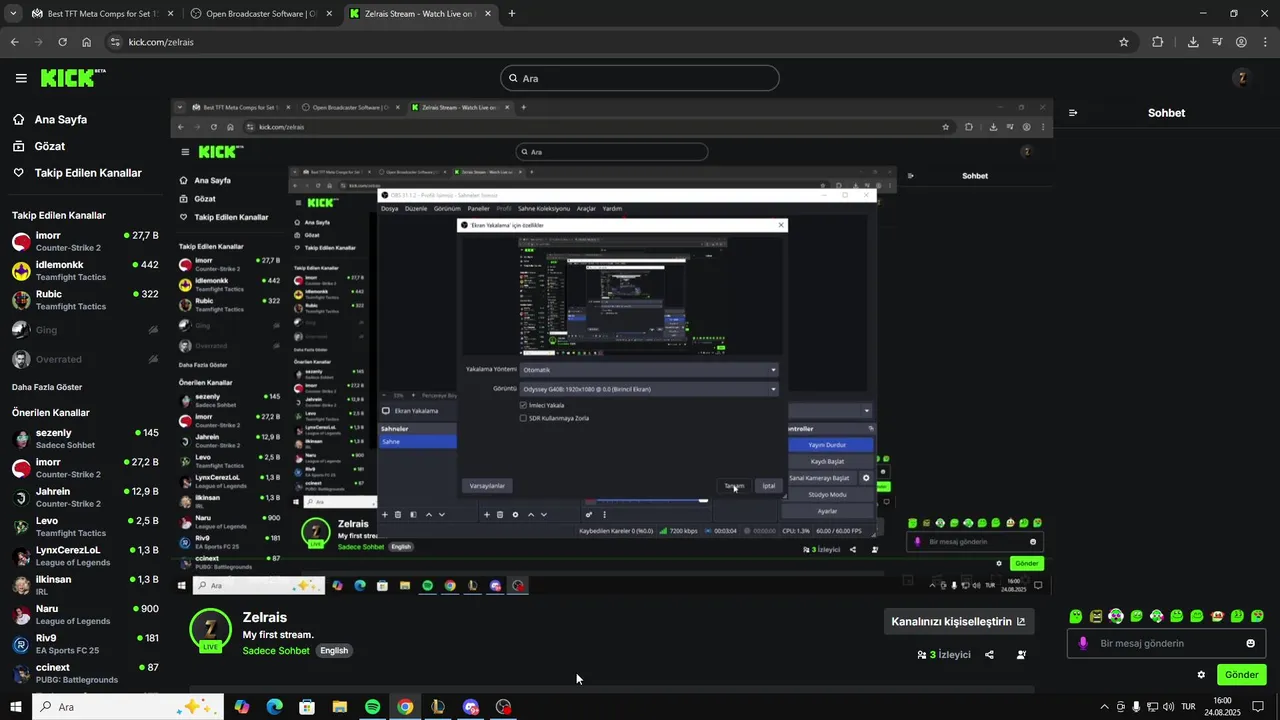The image size is (1280, 720).
Task: Click the Windows taskbar Ara search box
Action: coord(128,707)
